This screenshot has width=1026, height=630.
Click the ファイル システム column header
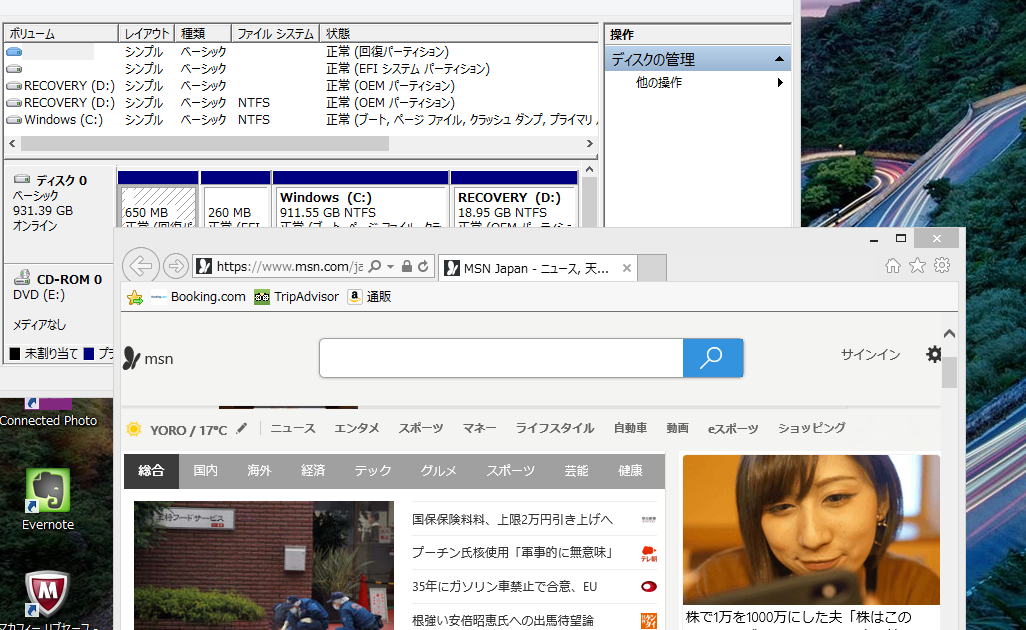pos(275,33)
